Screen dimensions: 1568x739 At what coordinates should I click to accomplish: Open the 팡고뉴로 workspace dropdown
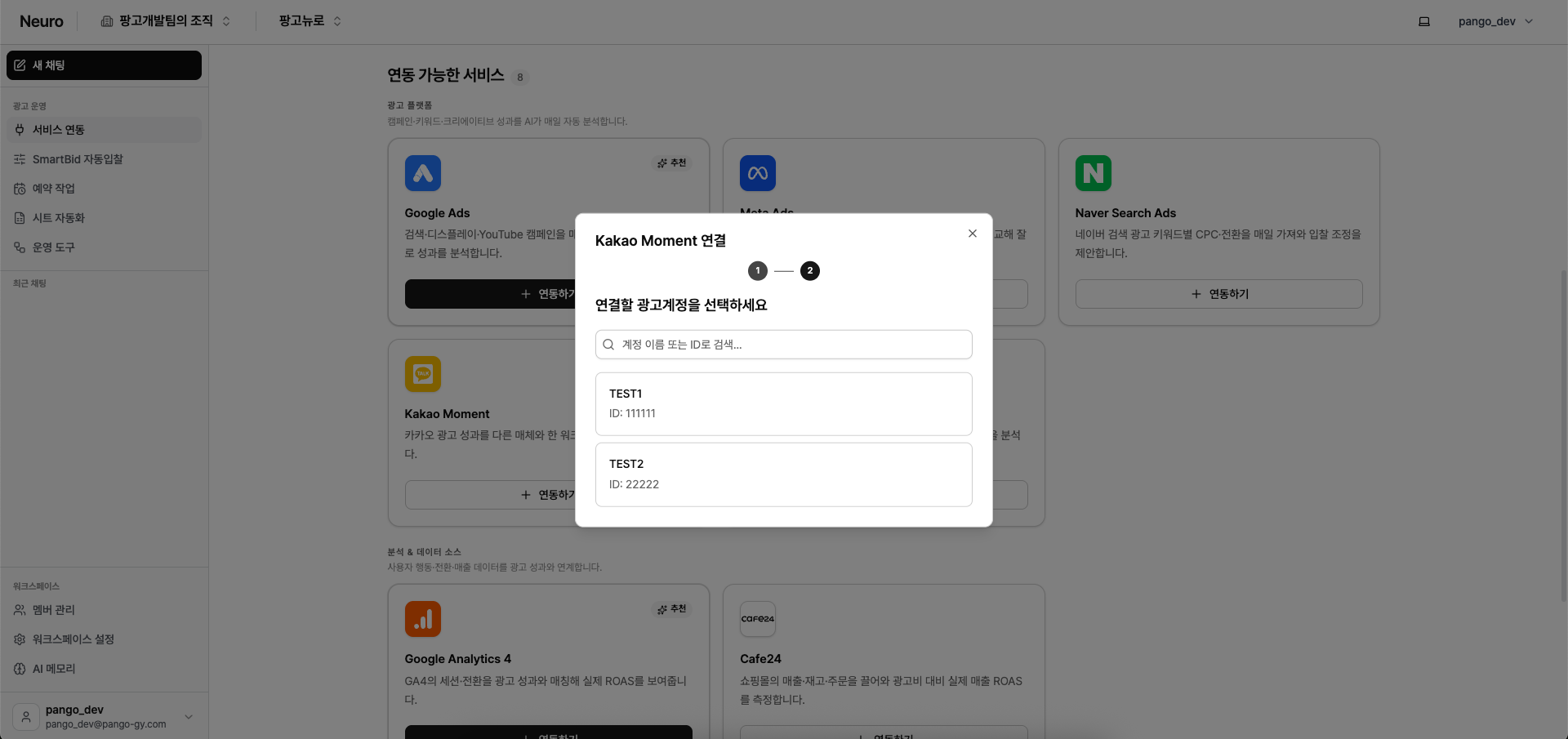coord(310,21)
